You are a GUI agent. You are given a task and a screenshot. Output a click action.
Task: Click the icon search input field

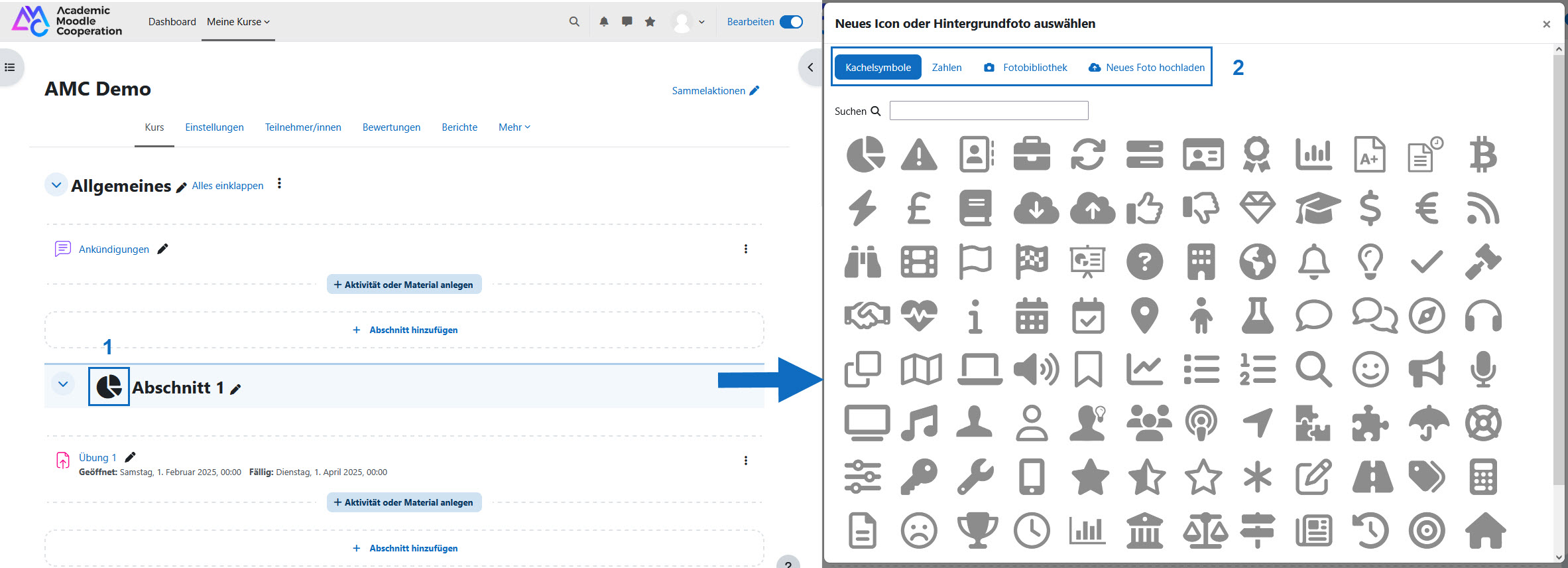coord(989,111)
